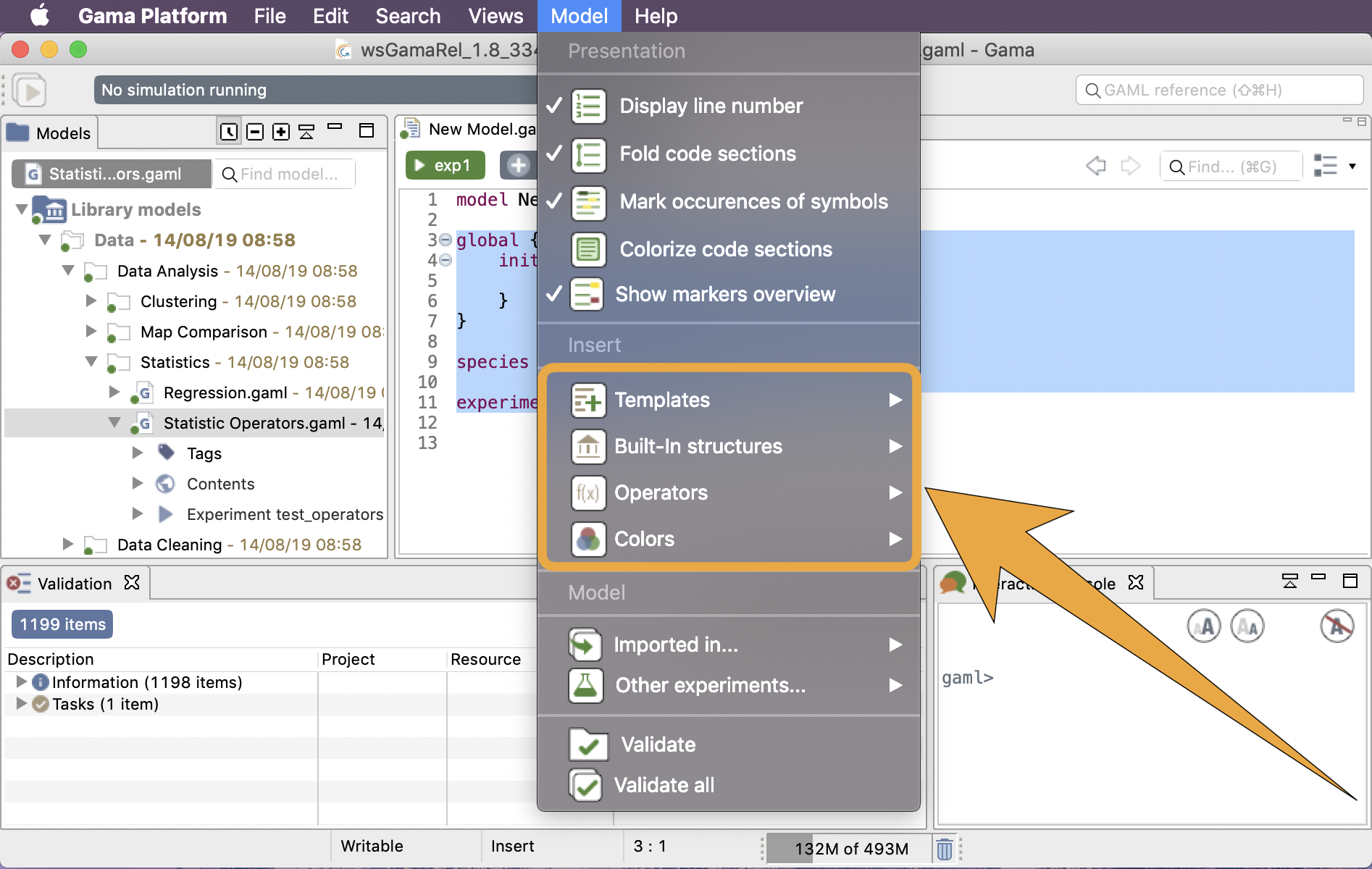Run the exp1 experiment button
This screenshot has width=1372, height=869.
pyautogui.click(x=445, y=165)
